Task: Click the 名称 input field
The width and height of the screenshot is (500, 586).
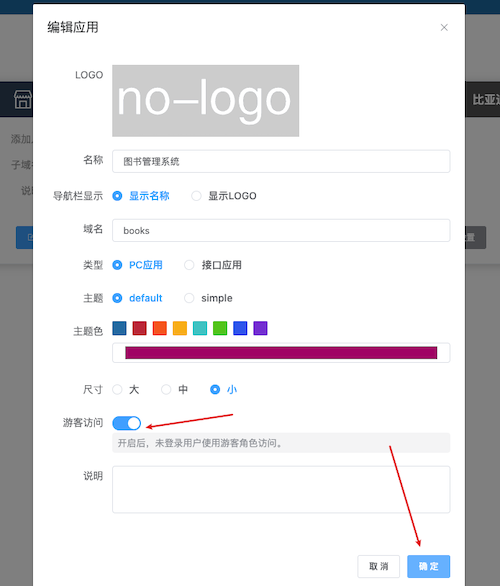Action: pyautogui.click(x=281, y=161)
